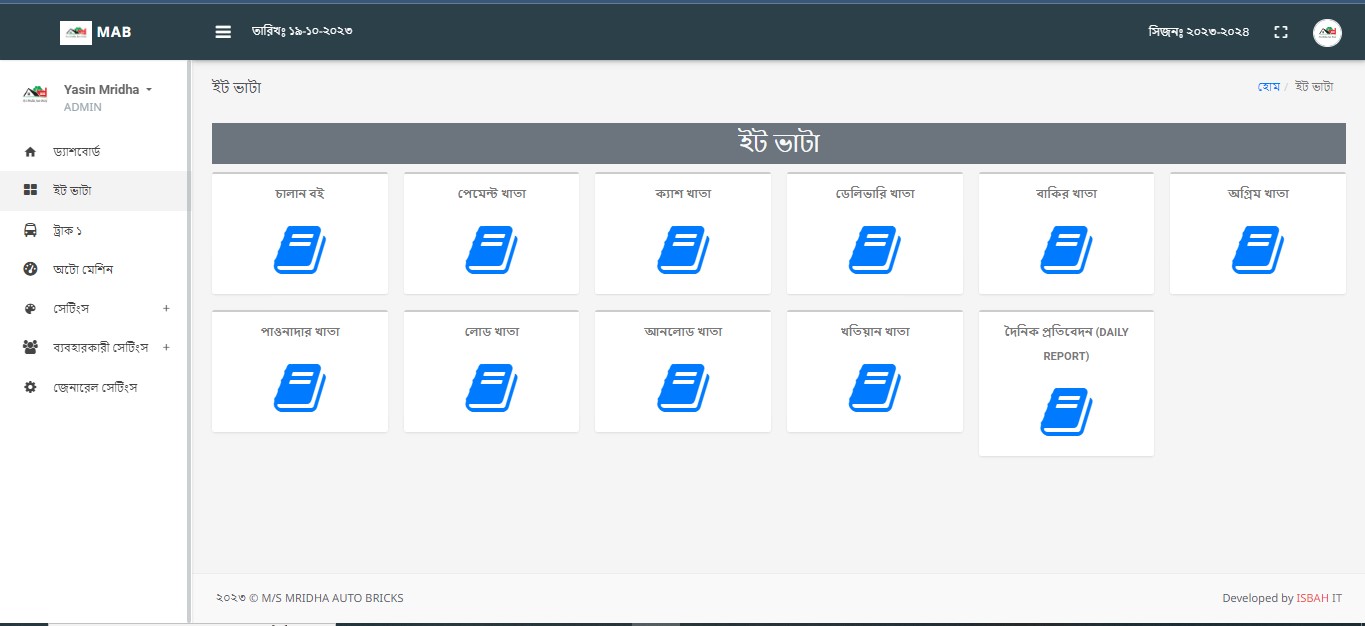
Task: Click the পেমেন্ট খাতা book icon
Action: pos(491,250)
